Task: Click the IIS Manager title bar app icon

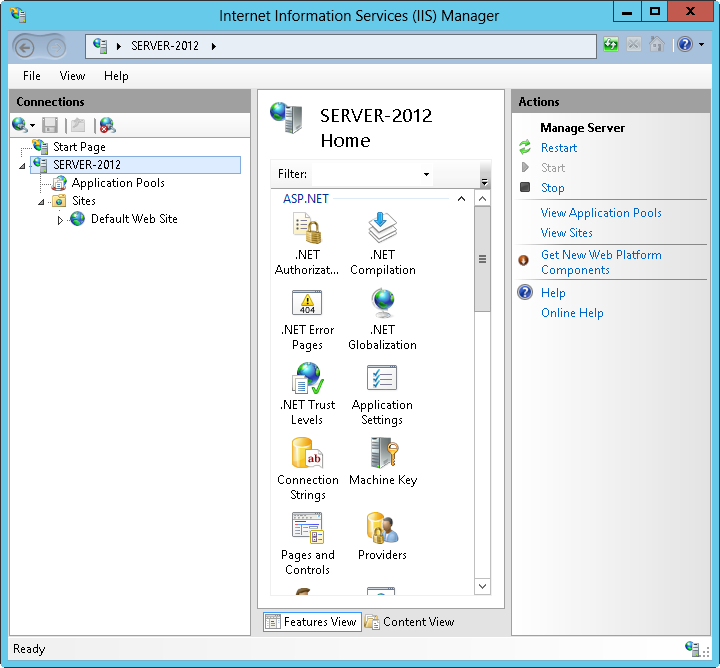Action: (18, 15)
